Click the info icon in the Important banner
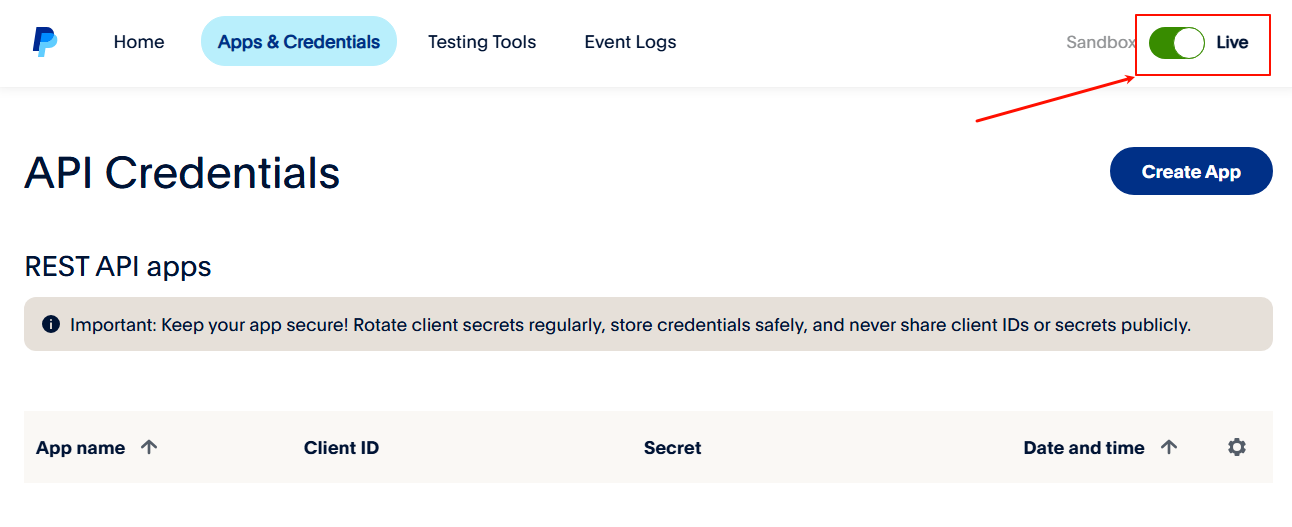Image resolution: width=1292 pixels, height=527 pixels. pyautogui.click(x=51, y=324)
